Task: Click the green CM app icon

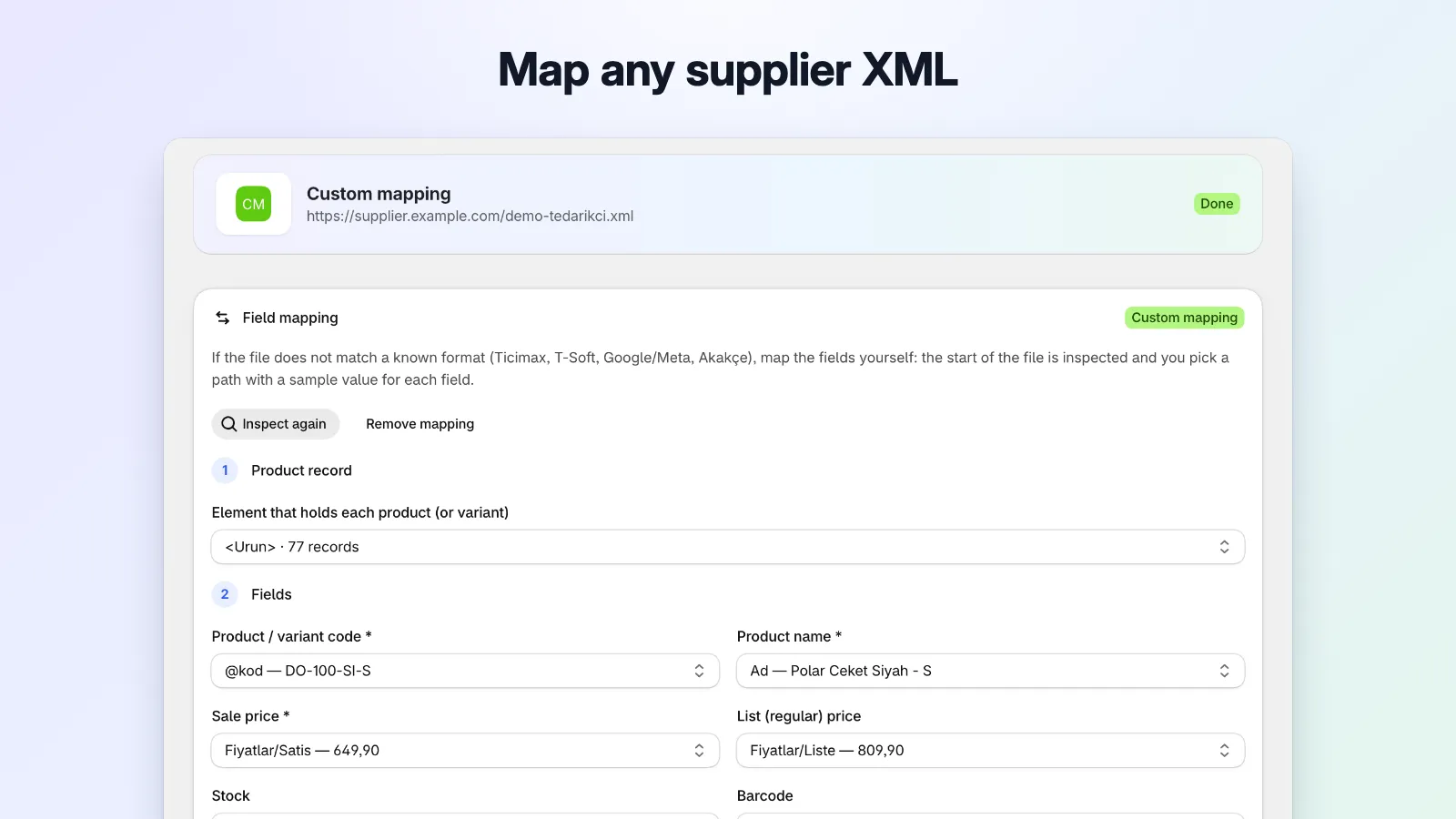Action: point(253,204)
